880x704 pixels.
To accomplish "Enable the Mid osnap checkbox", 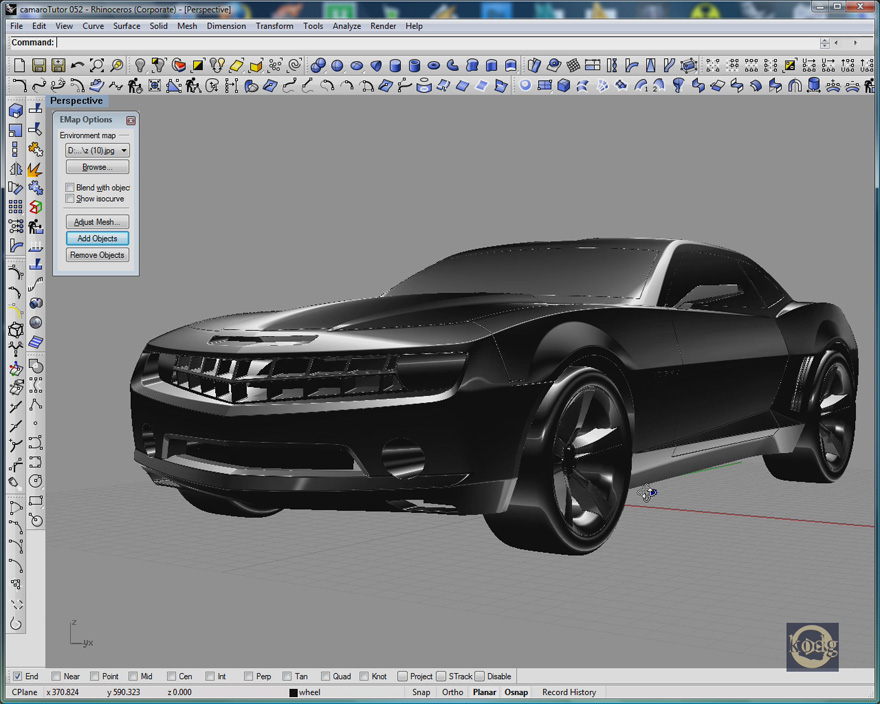I will pos(133,676).
